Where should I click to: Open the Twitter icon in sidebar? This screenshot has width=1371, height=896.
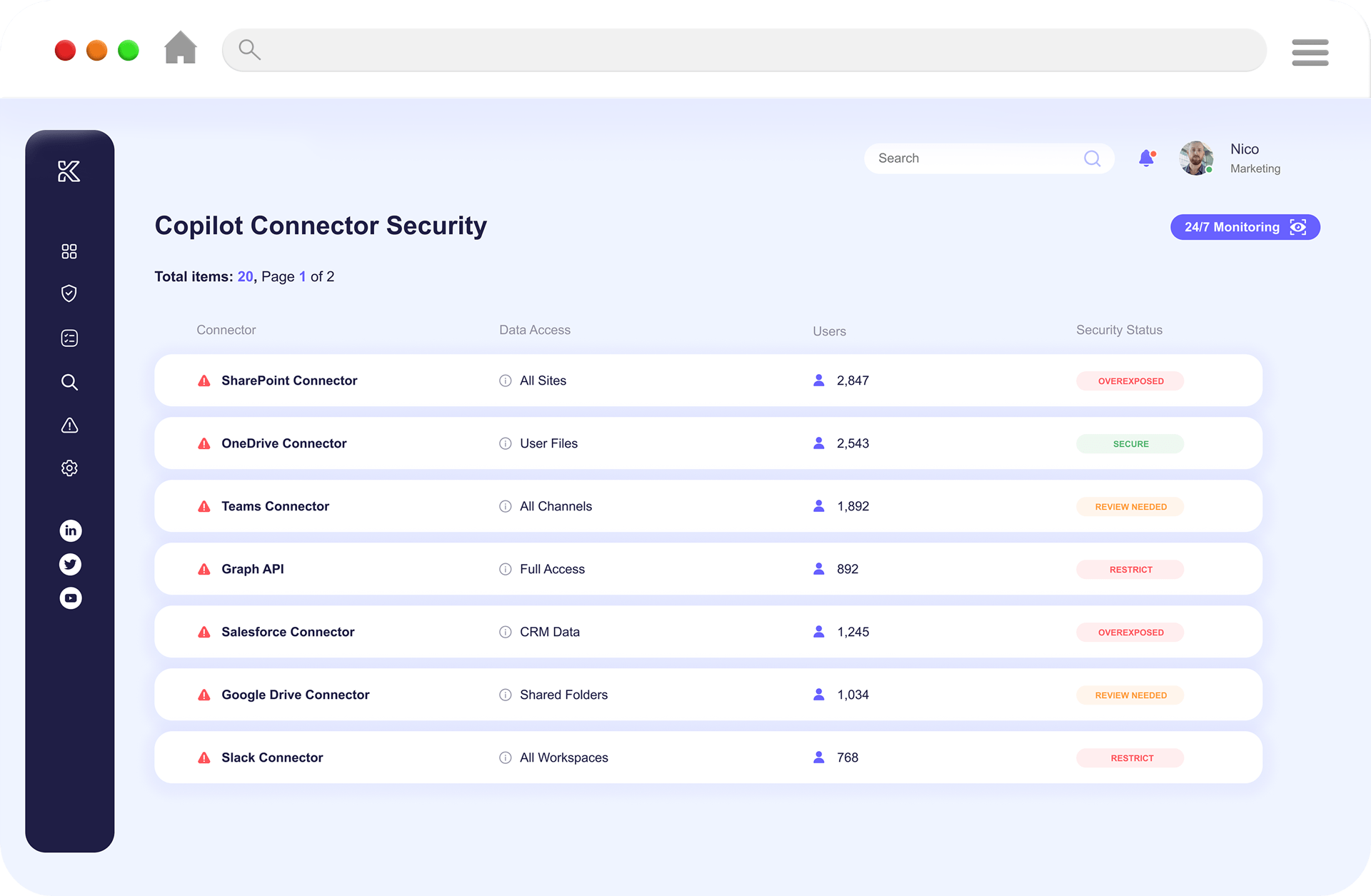(70, 564)
